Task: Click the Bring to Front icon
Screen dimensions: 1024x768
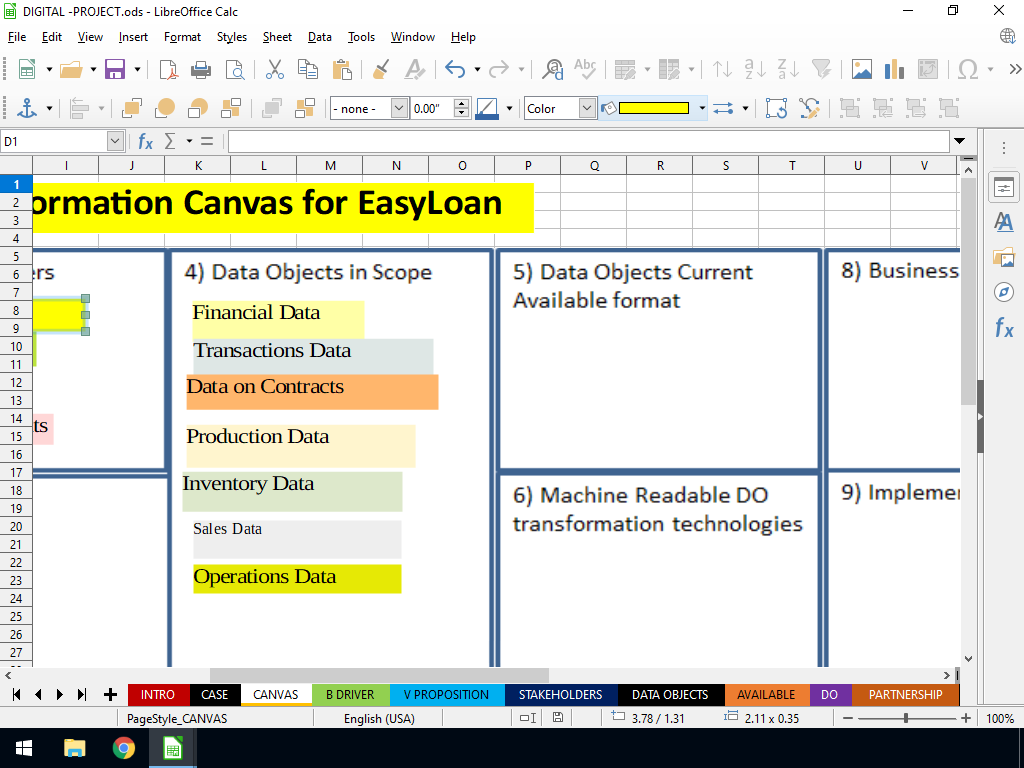Action: click(x=132, y=108)
